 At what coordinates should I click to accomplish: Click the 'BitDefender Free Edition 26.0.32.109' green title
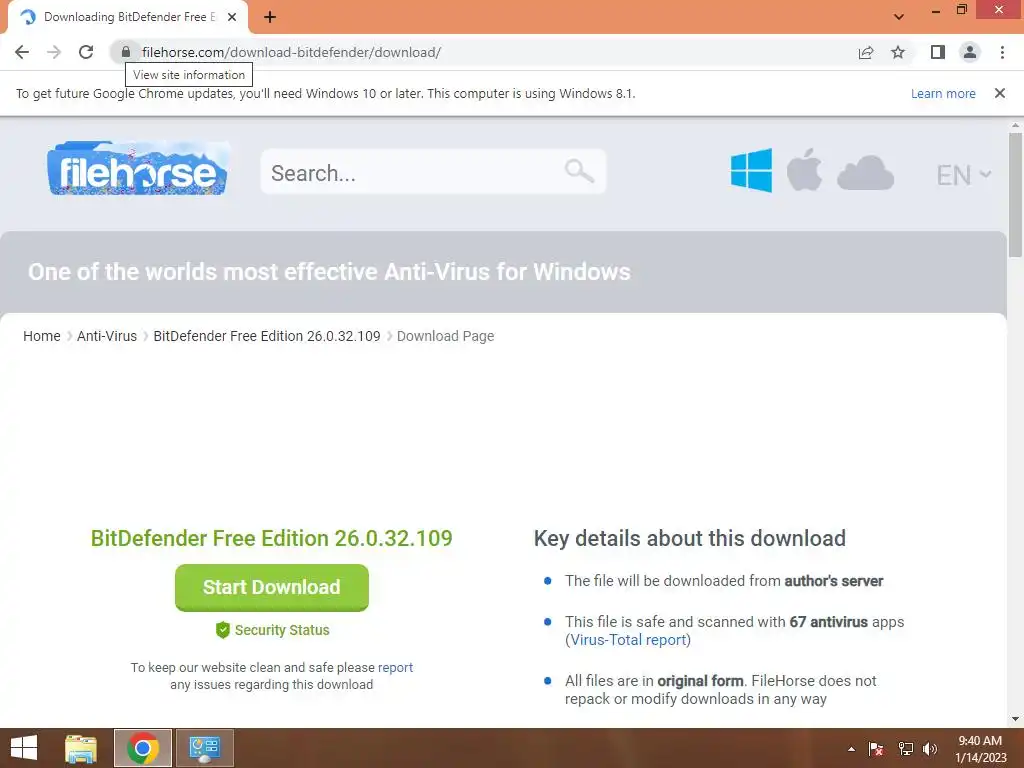click(272, 538)
